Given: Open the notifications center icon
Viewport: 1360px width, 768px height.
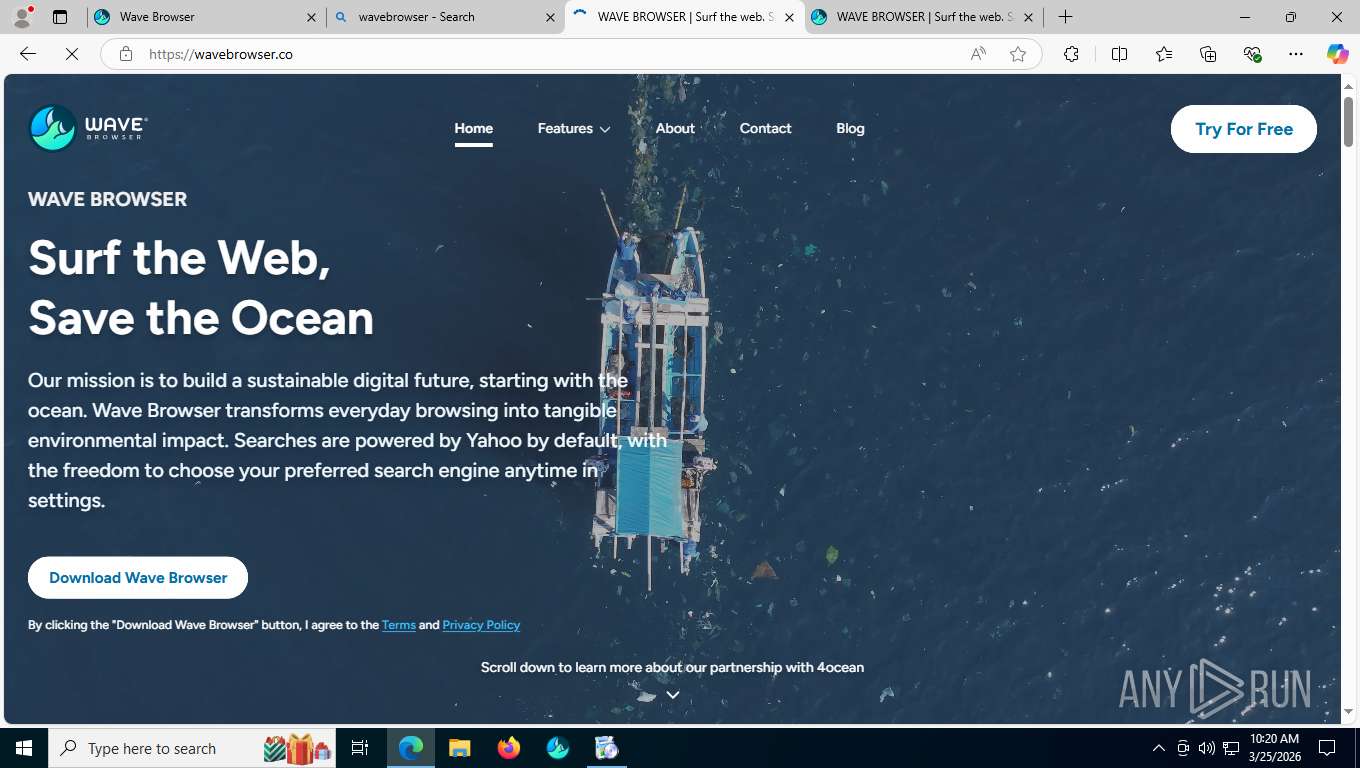Looking at the screenshot, I should pyautogui.click(x=1327, y=748).
